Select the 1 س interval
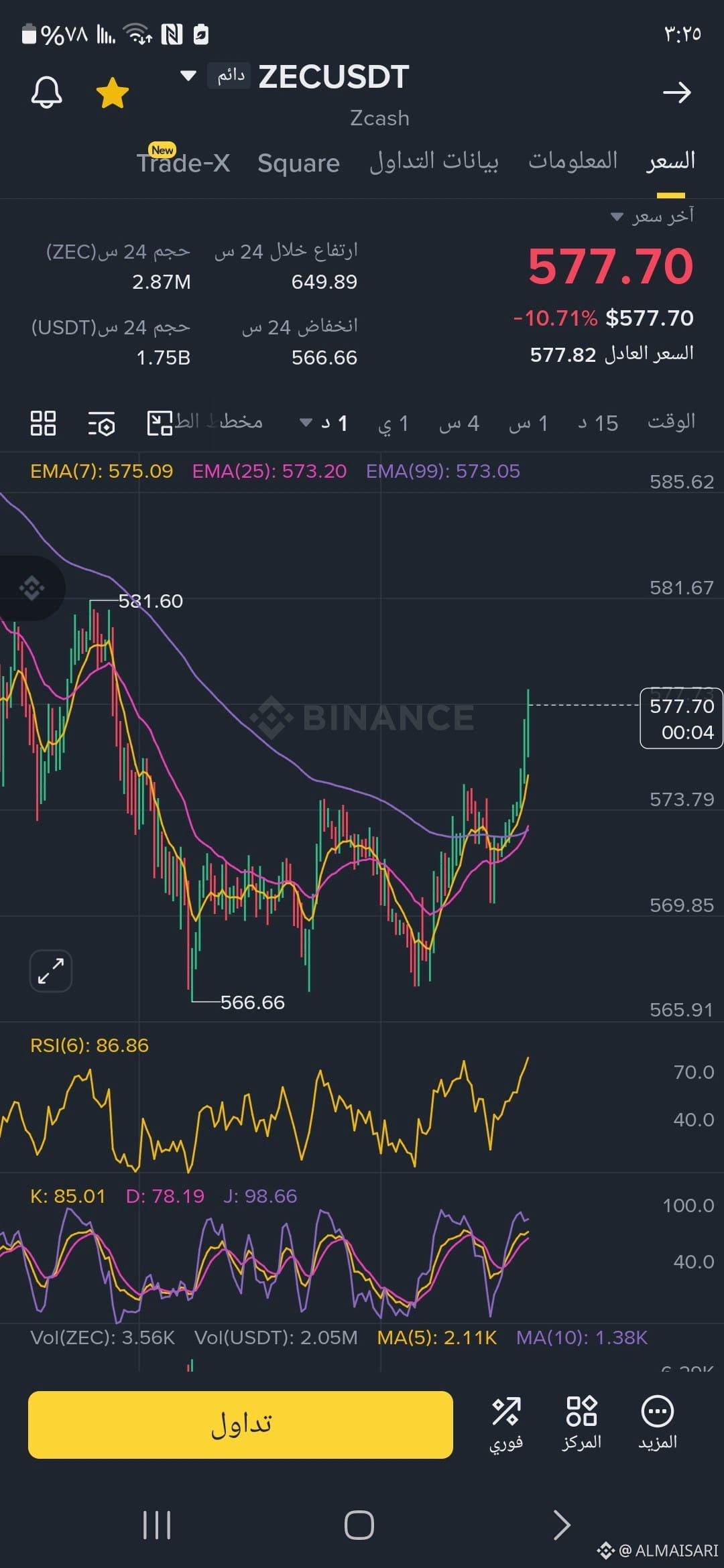 pyautogui.click(x=528, y=423)
